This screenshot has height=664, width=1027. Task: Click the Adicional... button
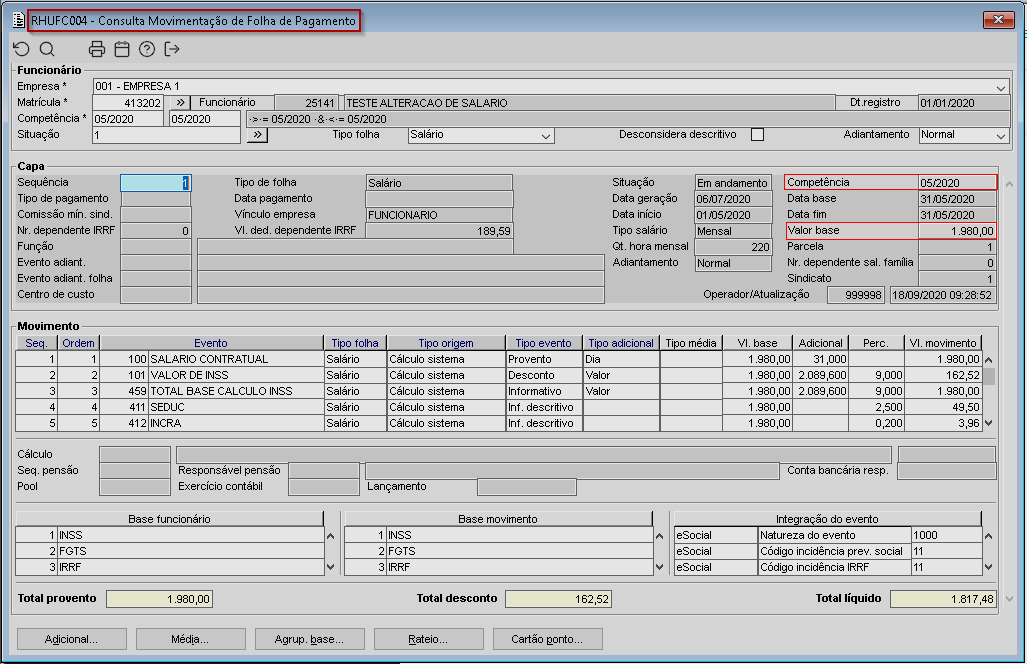[x=71, y=639]
